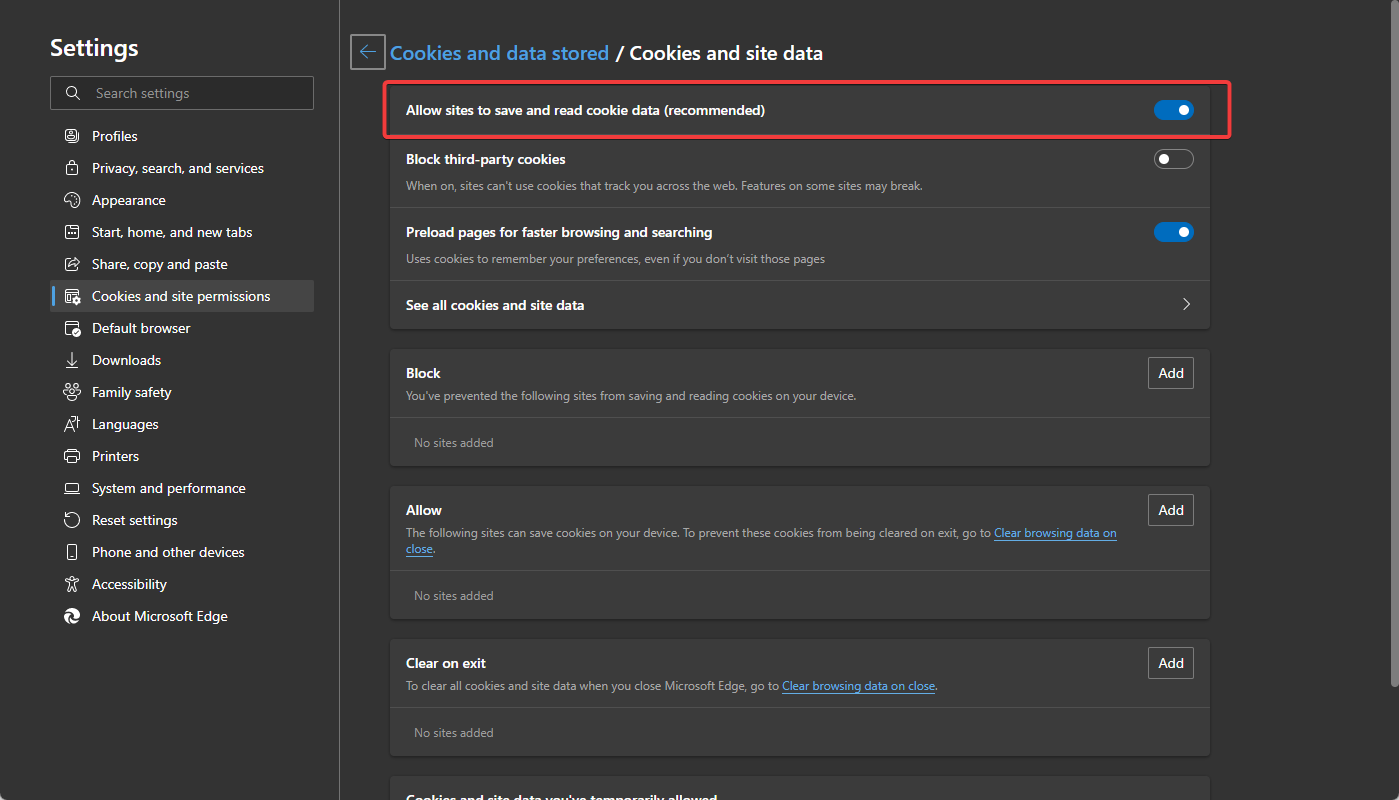Screen dimensions: 1399x800
Task: Open Family safety section
Action: (182, 392)
